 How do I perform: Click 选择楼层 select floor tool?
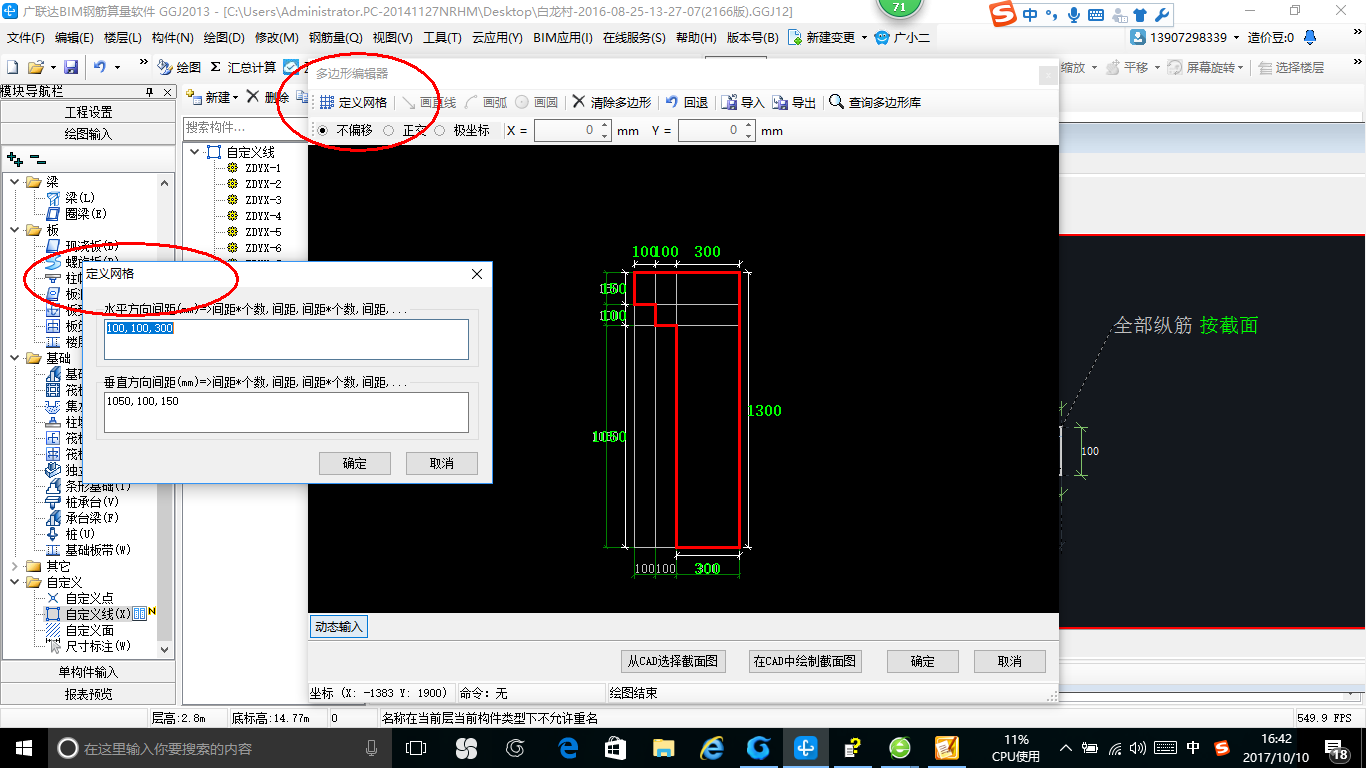pyautogui.click(x=1291, y=67)
